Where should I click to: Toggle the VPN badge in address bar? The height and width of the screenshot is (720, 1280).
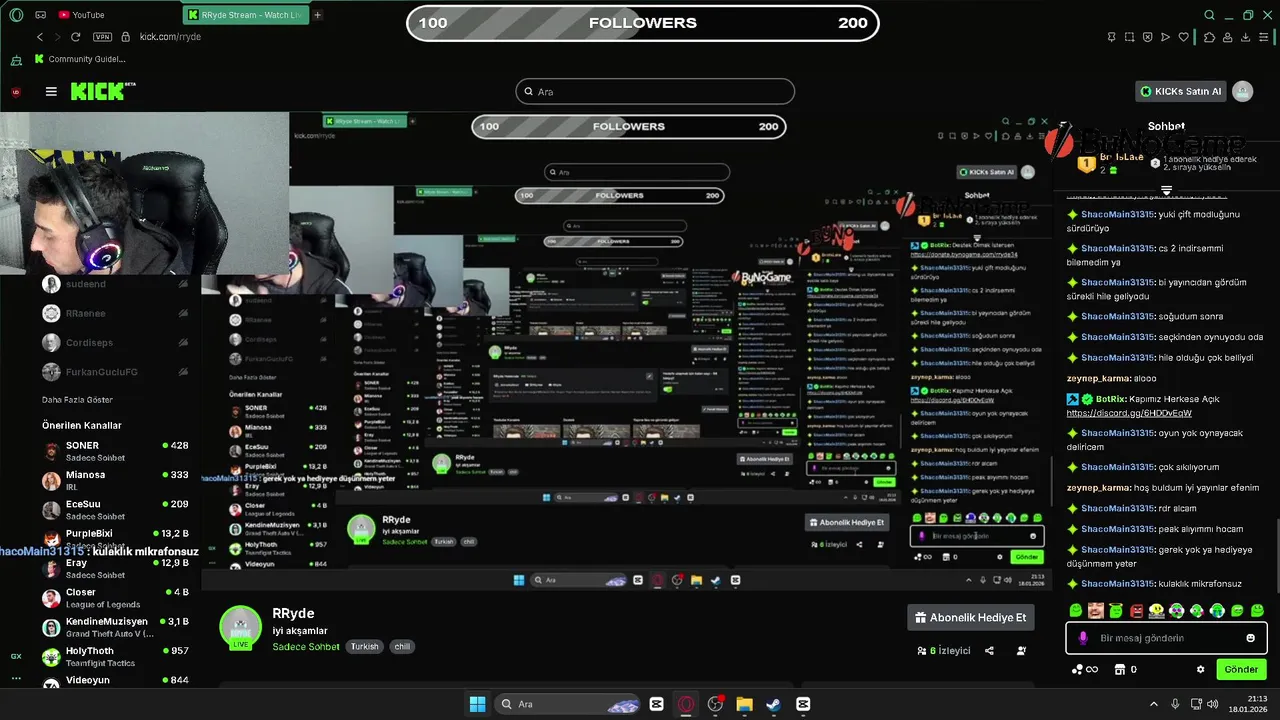[102, 37]
